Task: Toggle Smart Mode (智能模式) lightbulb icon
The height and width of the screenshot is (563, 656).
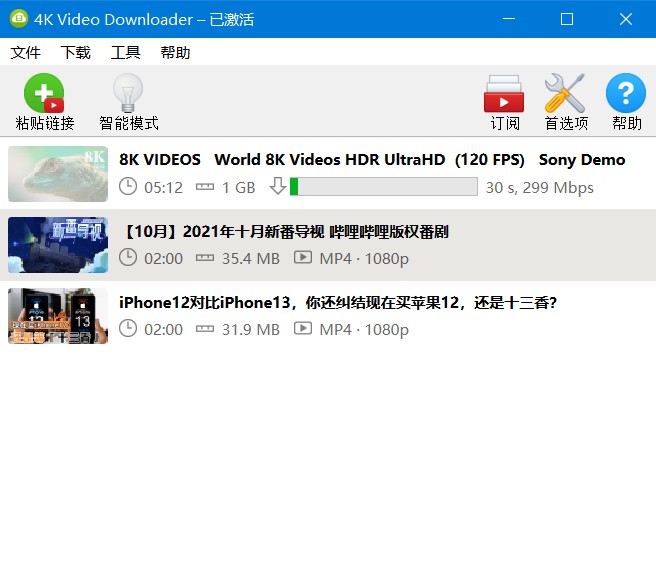Action: pyautogui.click(x=128, y=93)
